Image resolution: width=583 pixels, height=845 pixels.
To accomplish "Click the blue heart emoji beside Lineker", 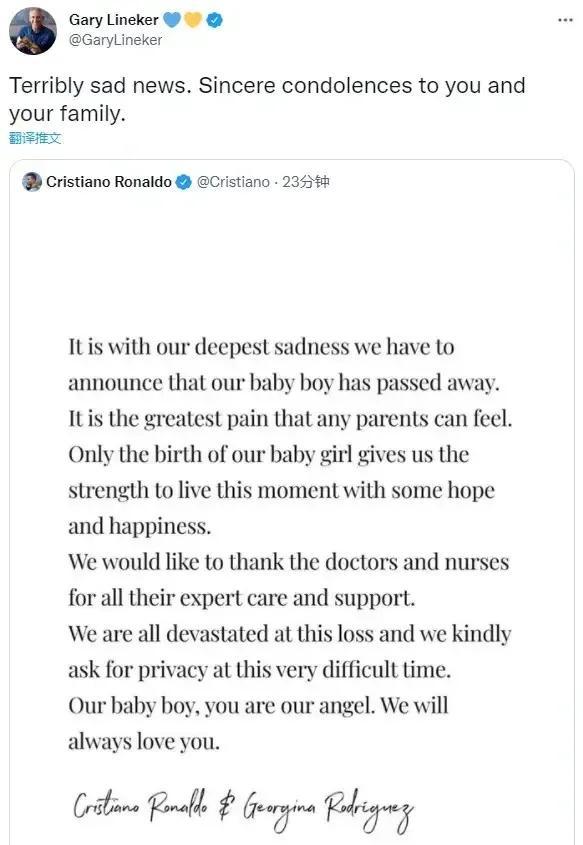I will [x=172, y=20].
